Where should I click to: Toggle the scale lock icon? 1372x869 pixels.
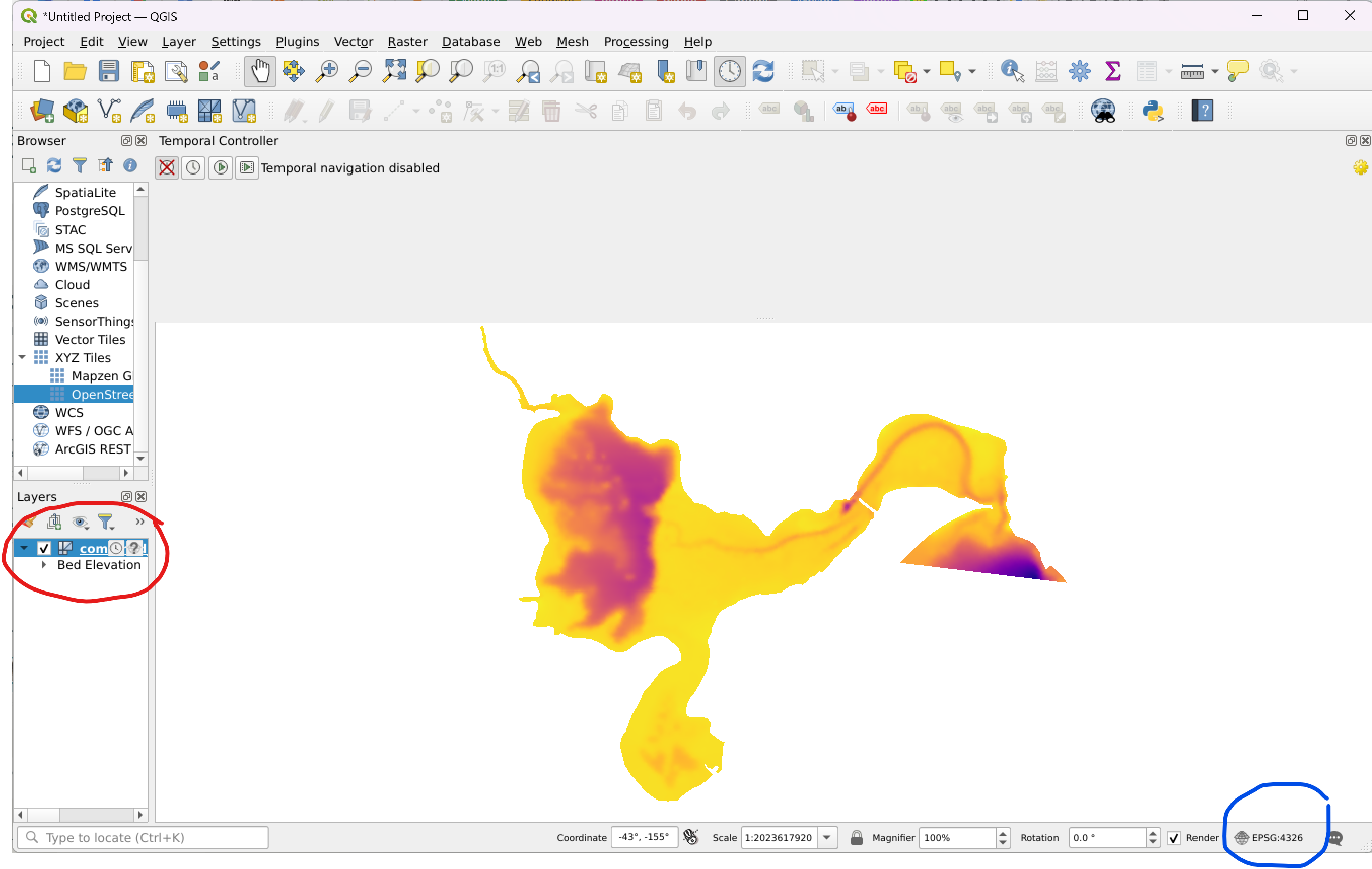856,837
